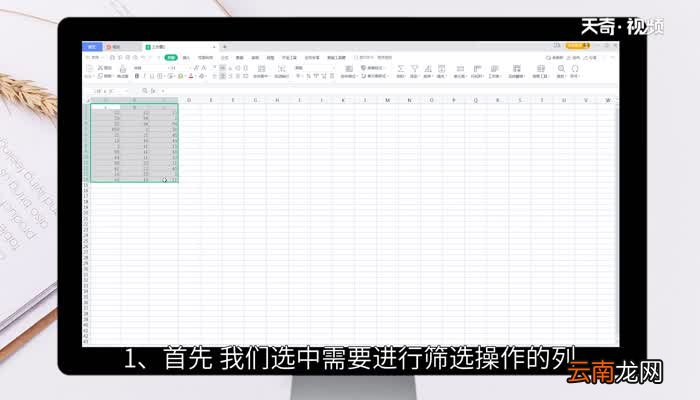
Task: Click the Paste clipboard icon
Action: point(89,68)
